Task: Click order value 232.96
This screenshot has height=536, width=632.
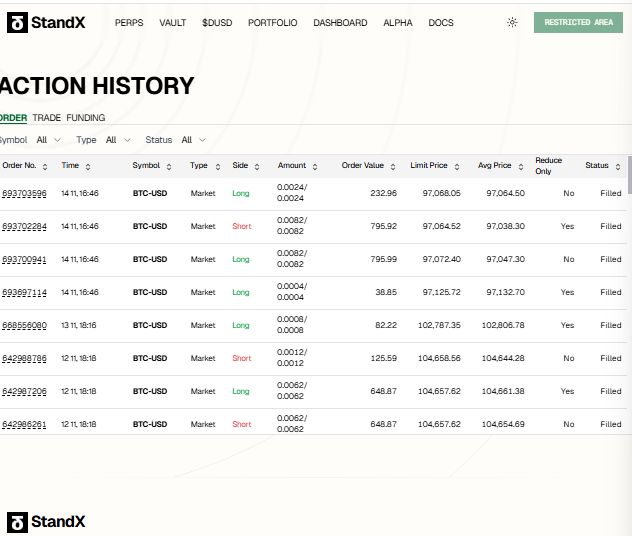Action: [383, 193]
